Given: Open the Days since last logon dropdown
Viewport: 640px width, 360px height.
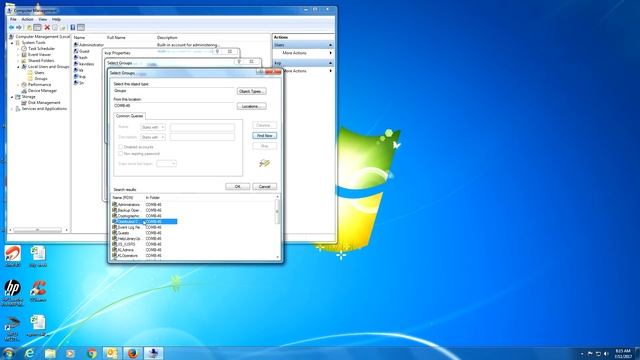Looking at the screenshot, I should click(166, 163).
